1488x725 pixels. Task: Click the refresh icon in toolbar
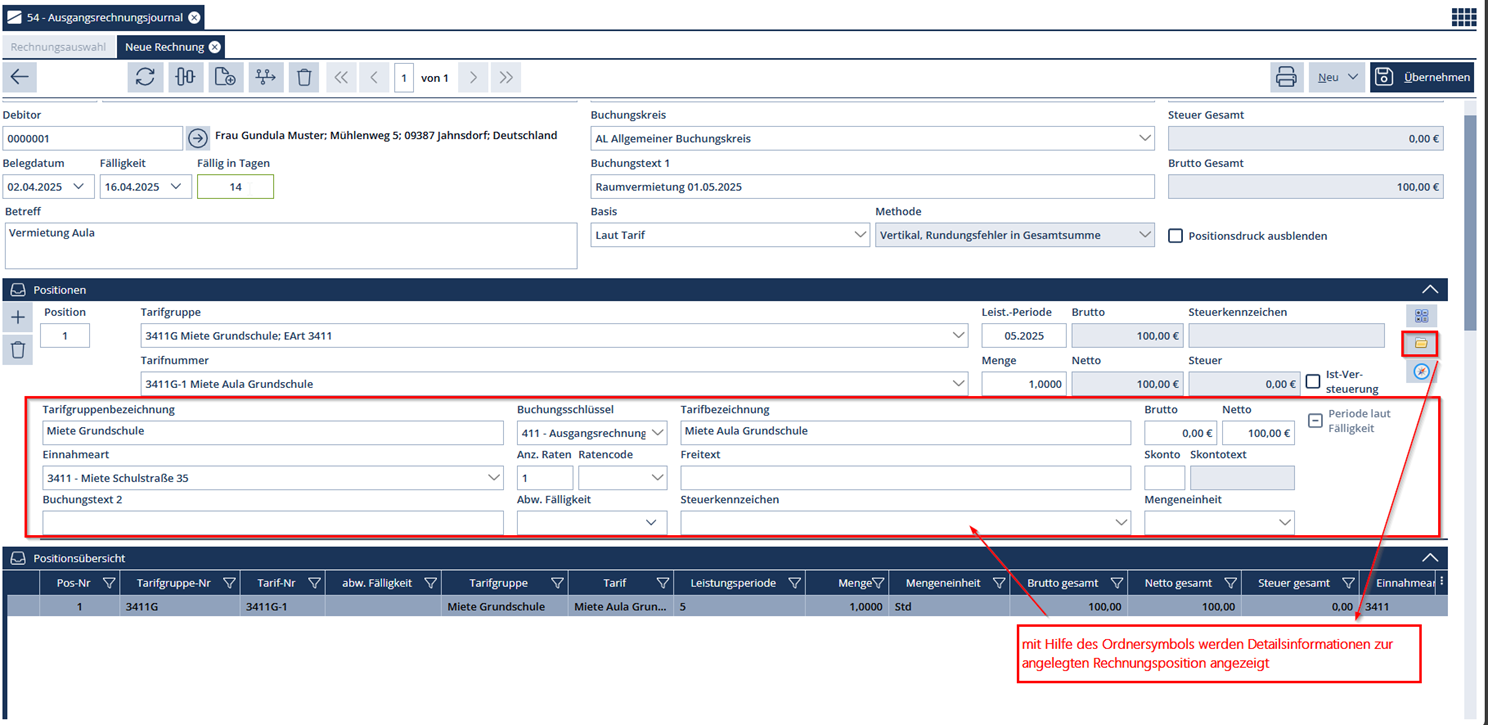coord(145,77)
